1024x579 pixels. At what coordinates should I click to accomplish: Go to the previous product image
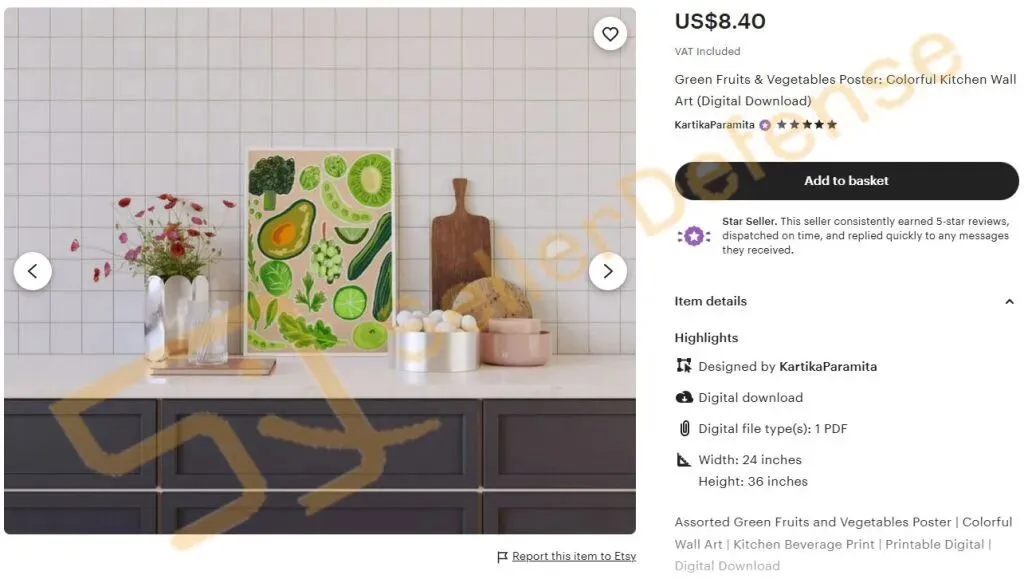tap(33, 271)
